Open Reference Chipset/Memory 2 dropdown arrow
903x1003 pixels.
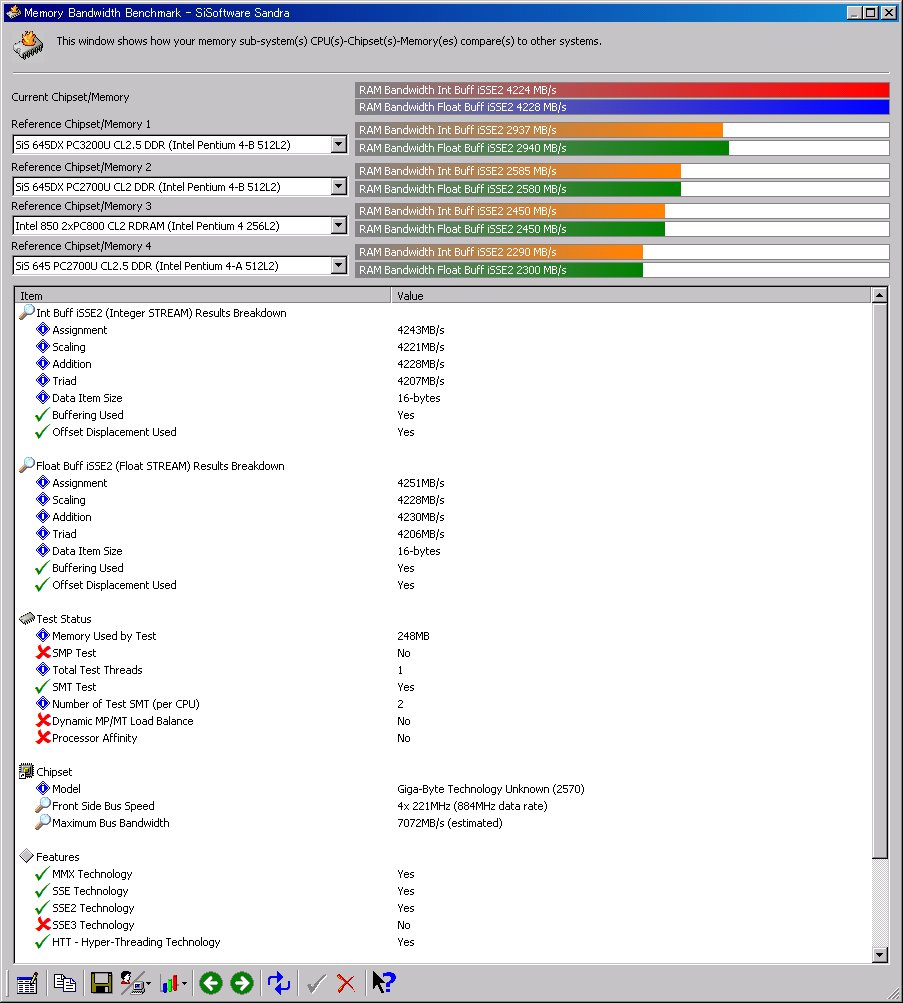point(339,187)
